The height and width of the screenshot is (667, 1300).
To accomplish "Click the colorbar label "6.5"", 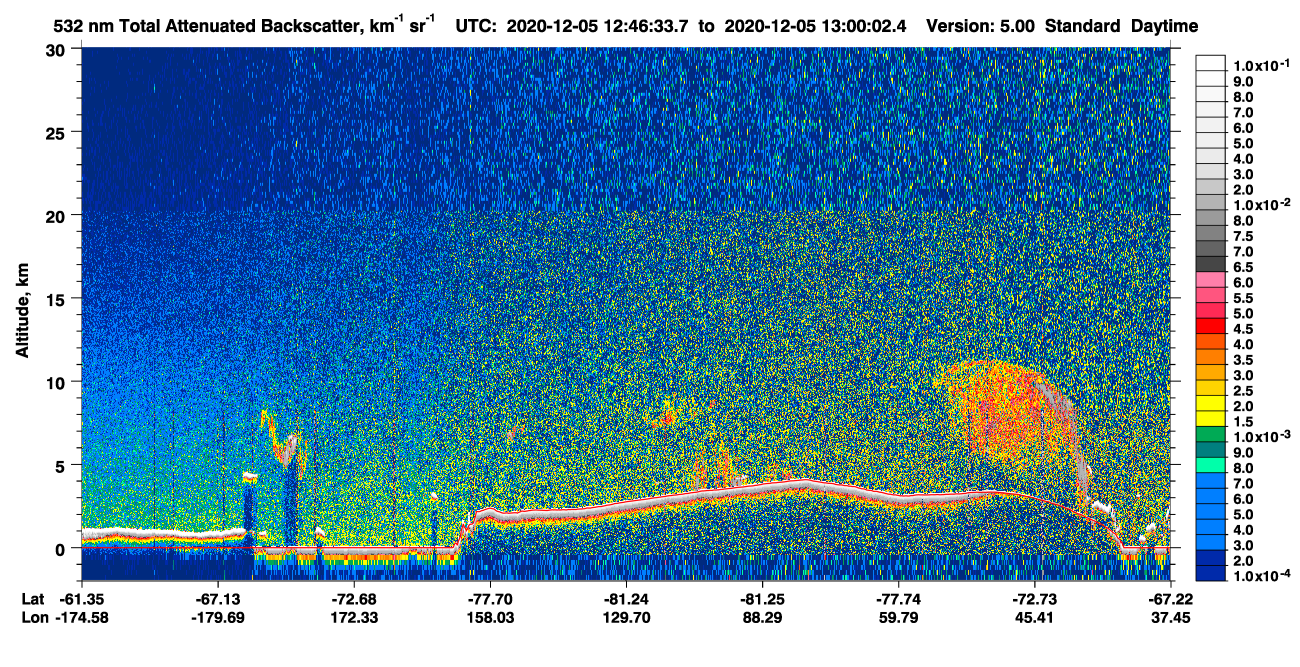I will [1243, 267].
